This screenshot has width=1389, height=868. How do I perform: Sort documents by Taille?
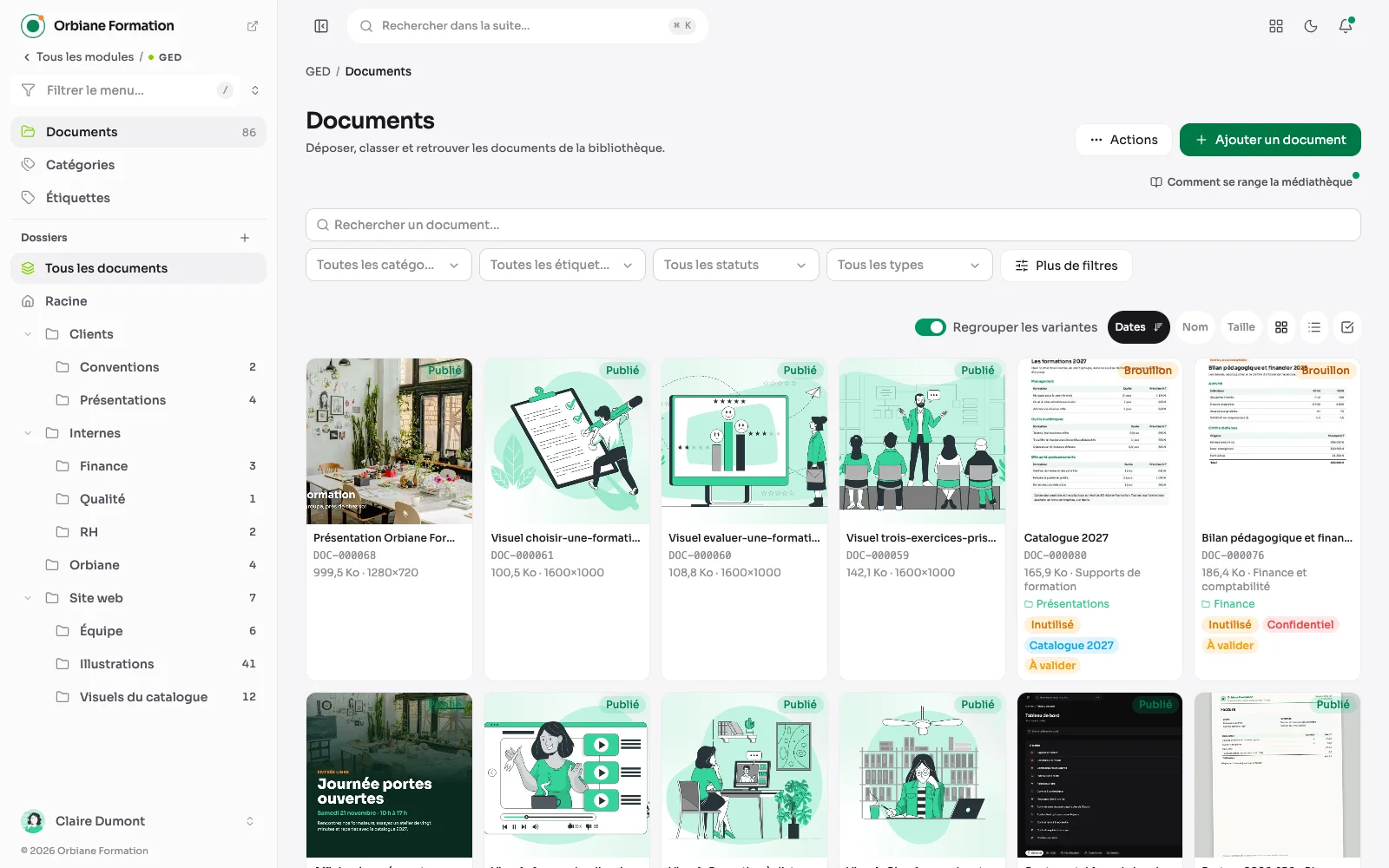(x=1241, y=327)
